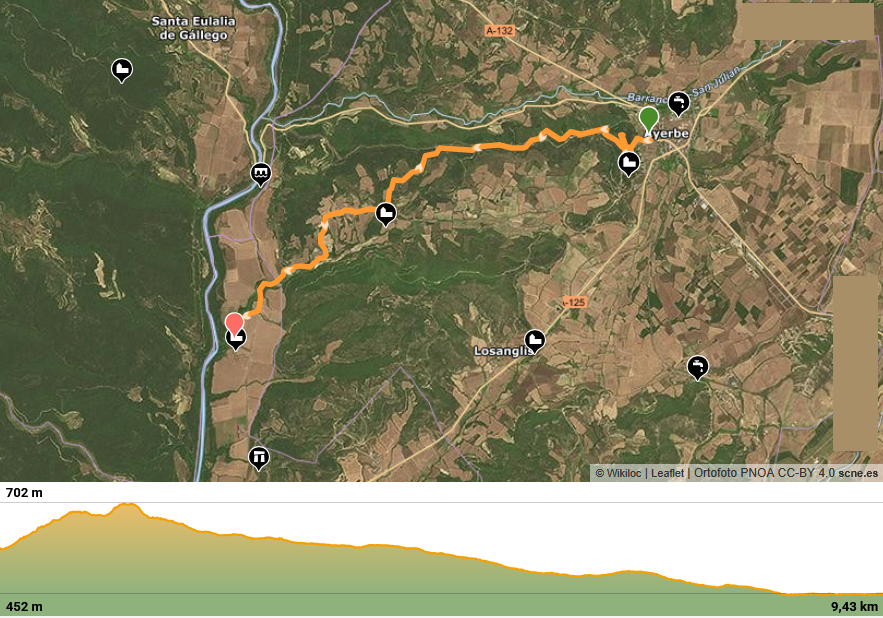Click the highest peak on elevation profile
Screen dimensions: 883x618
[127, 505]
